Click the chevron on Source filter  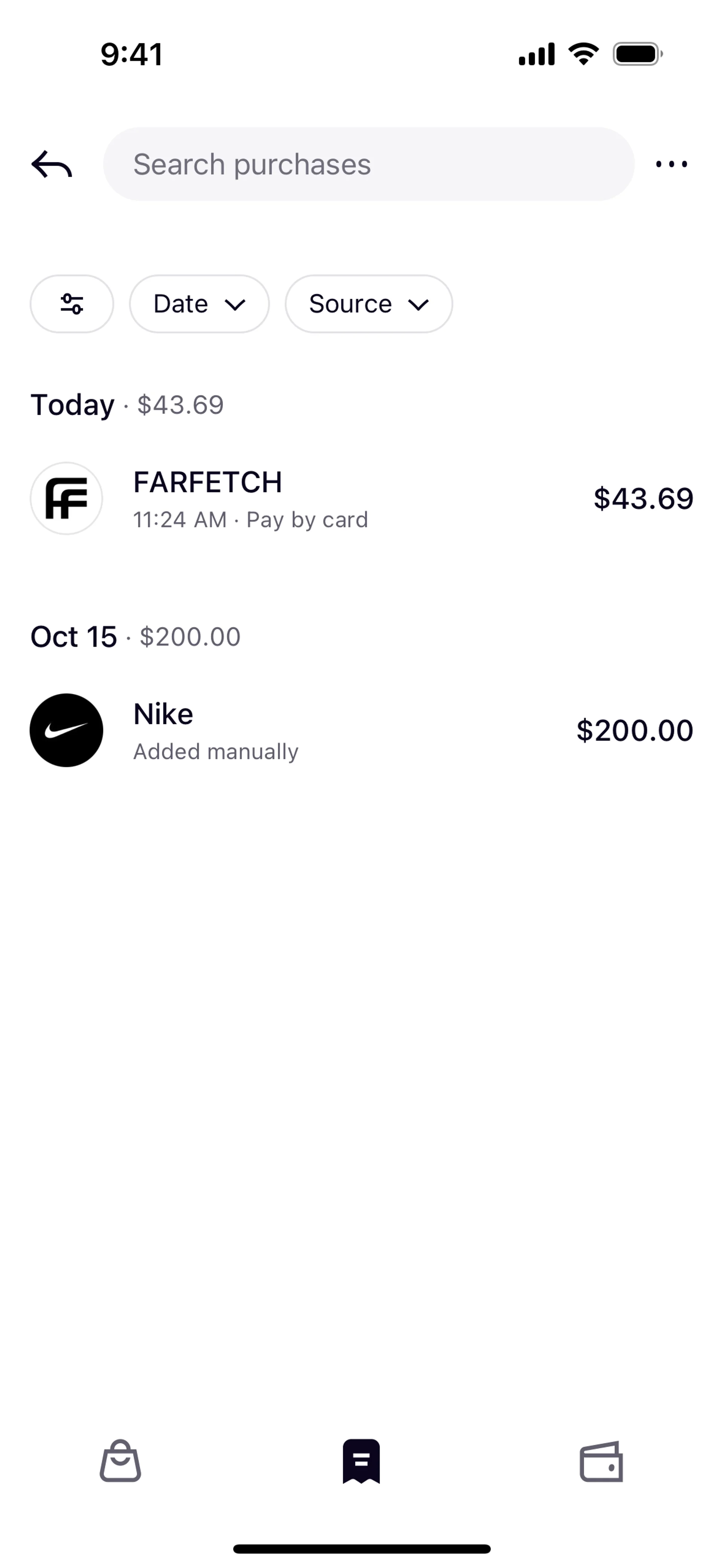point(419,305)
